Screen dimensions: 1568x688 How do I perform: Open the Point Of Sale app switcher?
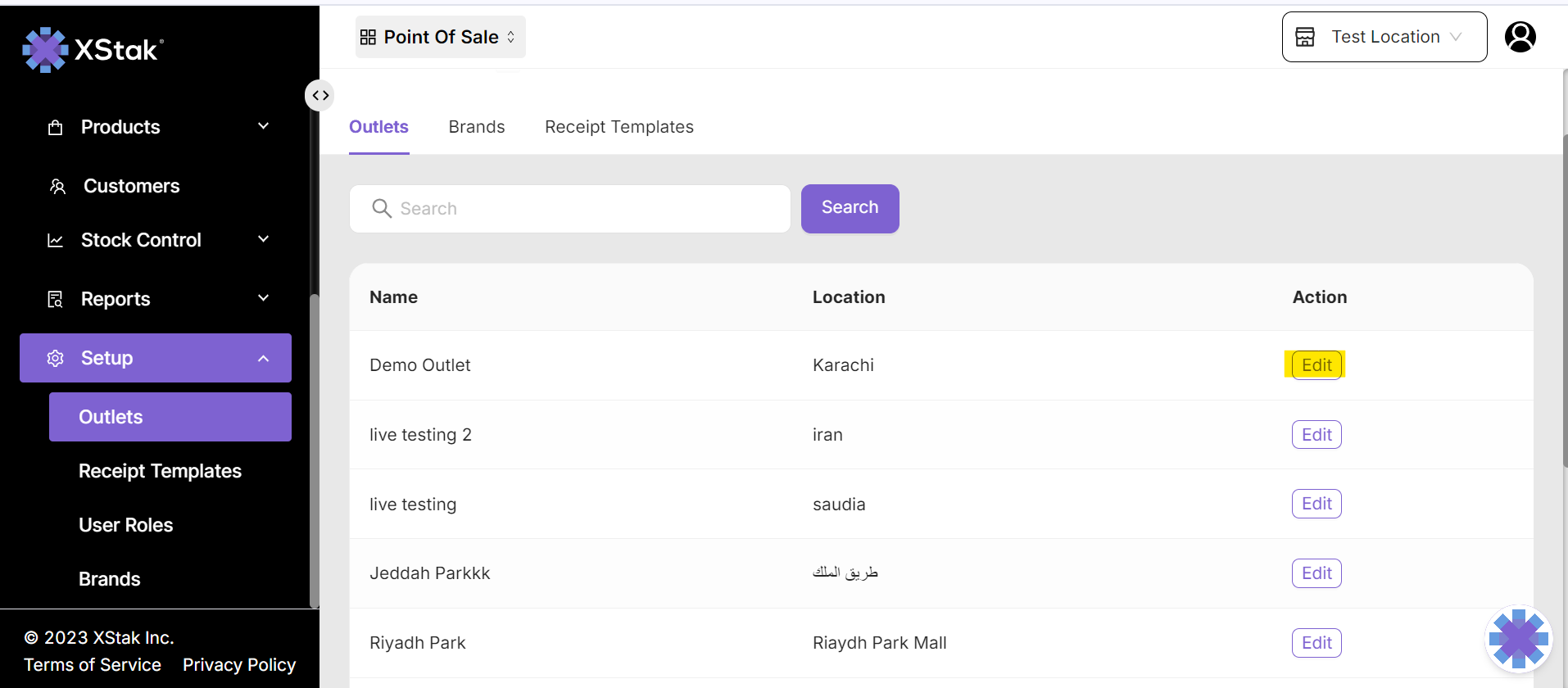[x=440, y=37]
